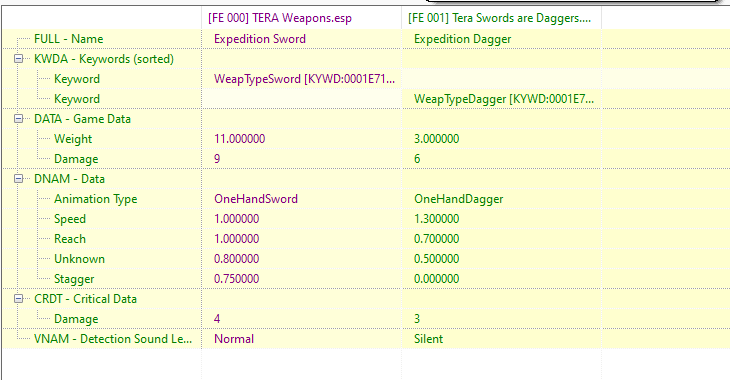This screenshot has width=730, height=380.
Task: Click the Reach value 1.000000 for TERA Weapons
Action: (x=237, y=239)
